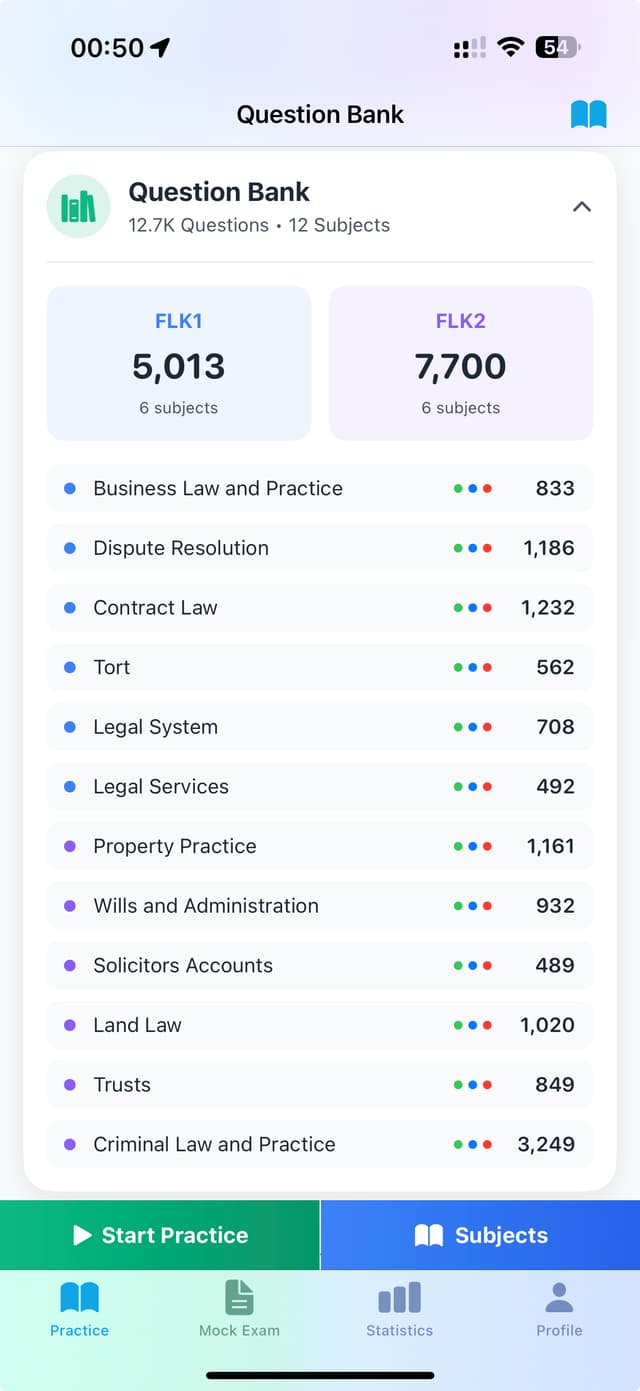Toggle the blue dot beside Trusts
640x1391 pixels.
pyautogui.click(x=473, y=1084)
